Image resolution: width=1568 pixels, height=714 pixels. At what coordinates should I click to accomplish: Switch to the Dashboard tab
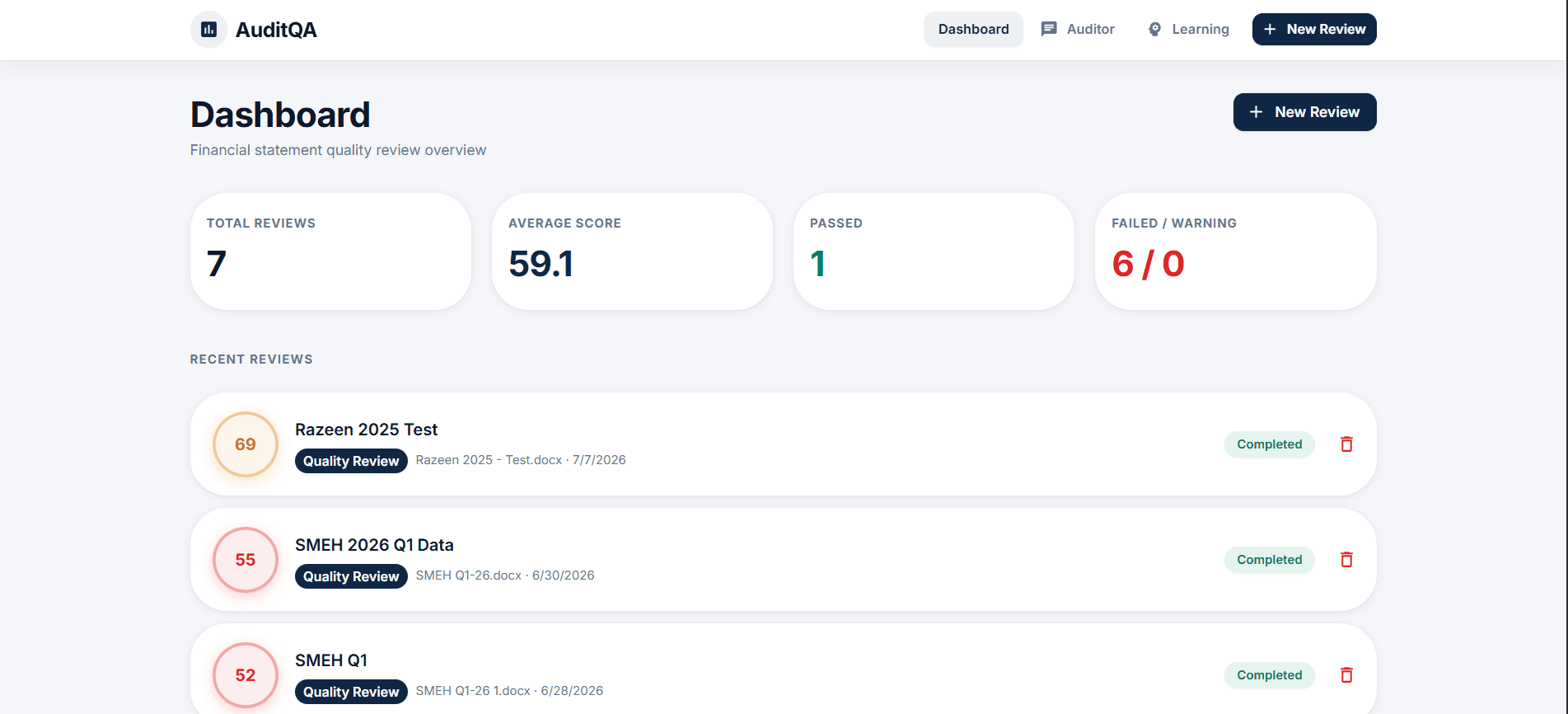[973, 30]
